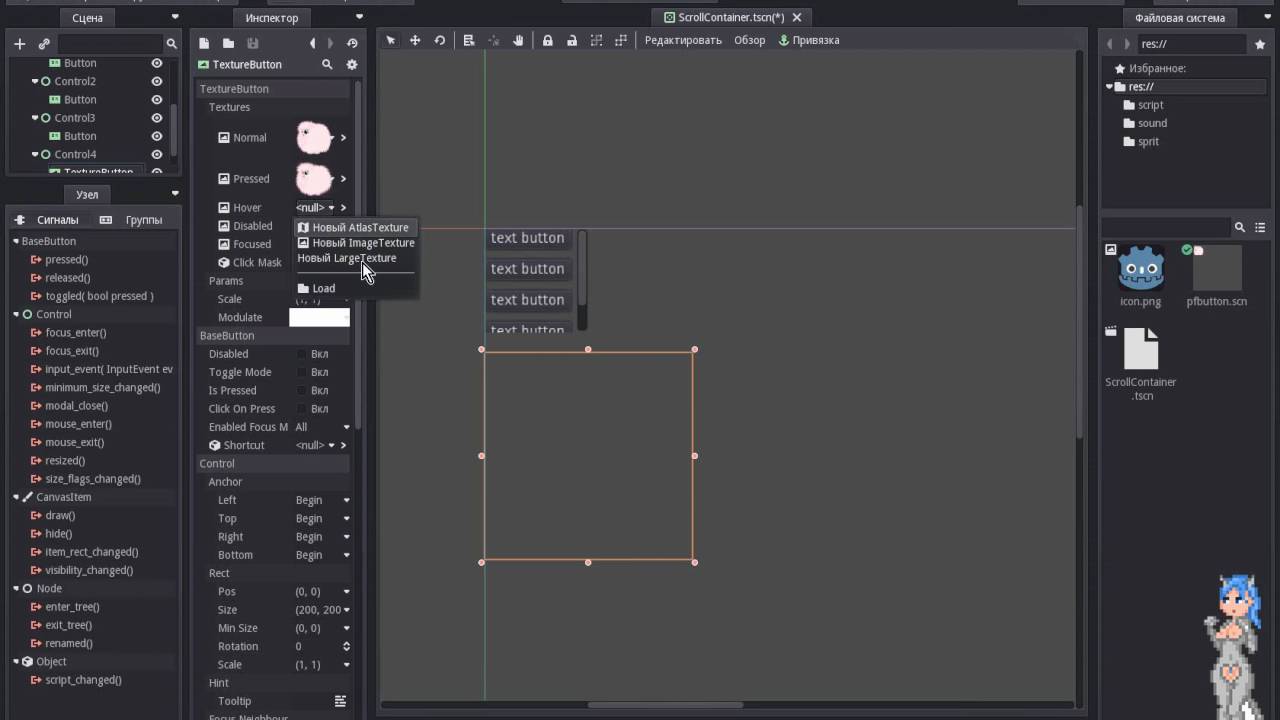The width and height of the screenshot is (1280, 720).
Task: Open the Обзор menu in viewport toolbar
Action: tap(749, 40)
